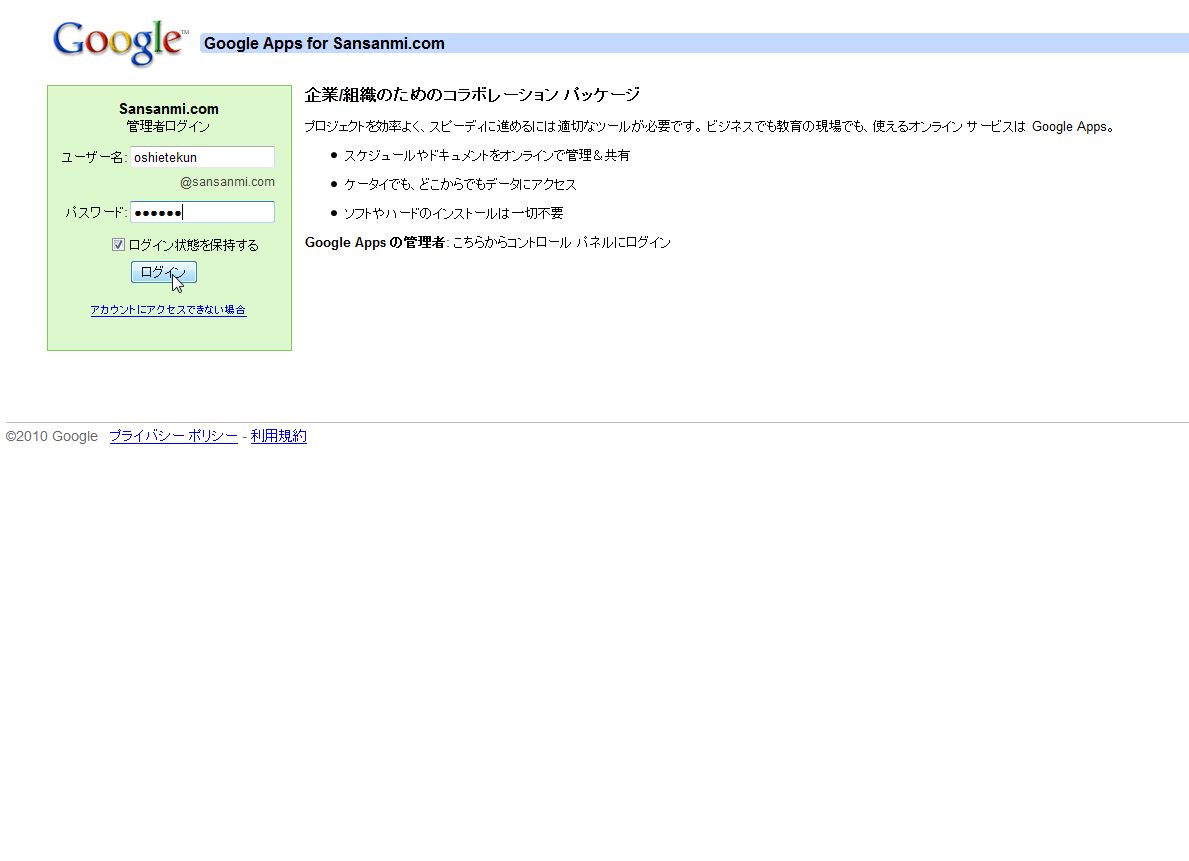1189x861 pixels.
Task: Click the Google logo
Action: pos(120,43)
